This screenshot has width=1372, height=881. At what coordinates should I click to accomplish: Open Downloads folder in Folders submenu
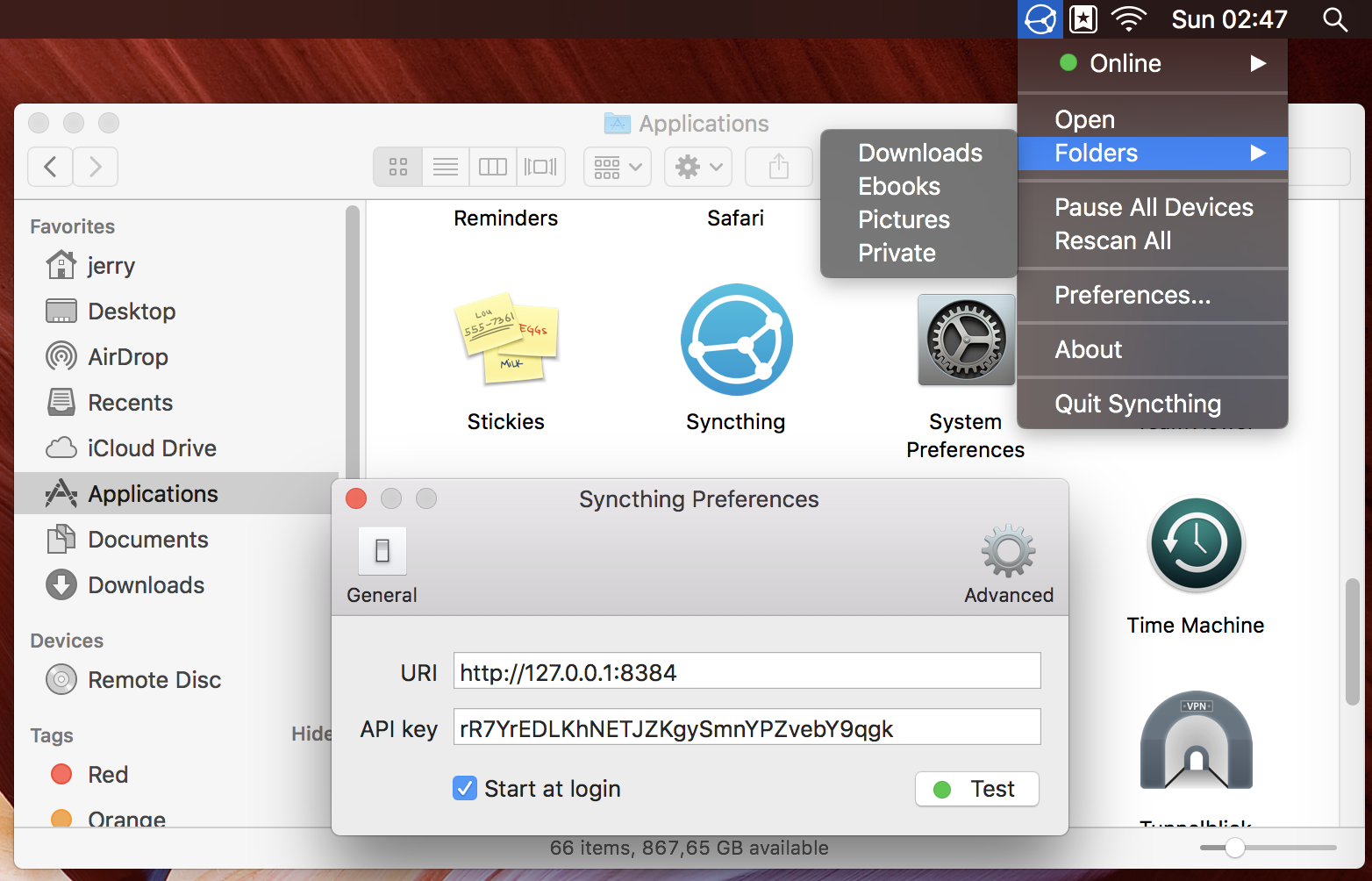coord(918,153)
